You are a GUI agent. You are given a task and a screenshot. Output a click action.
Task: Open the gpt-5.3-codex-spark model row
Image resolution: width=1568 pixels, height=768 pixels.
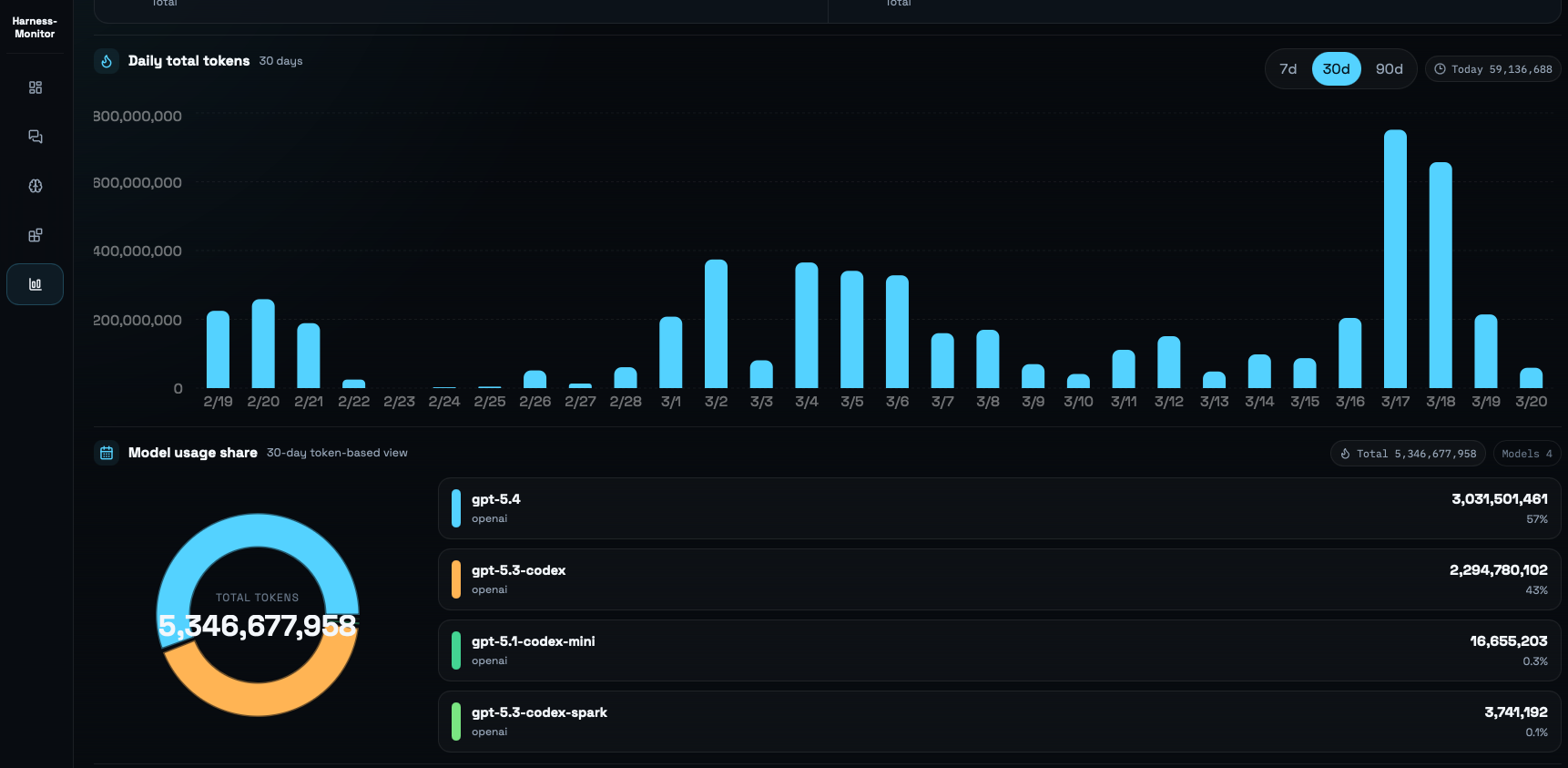pyautogui.click(x=999, y=722)
